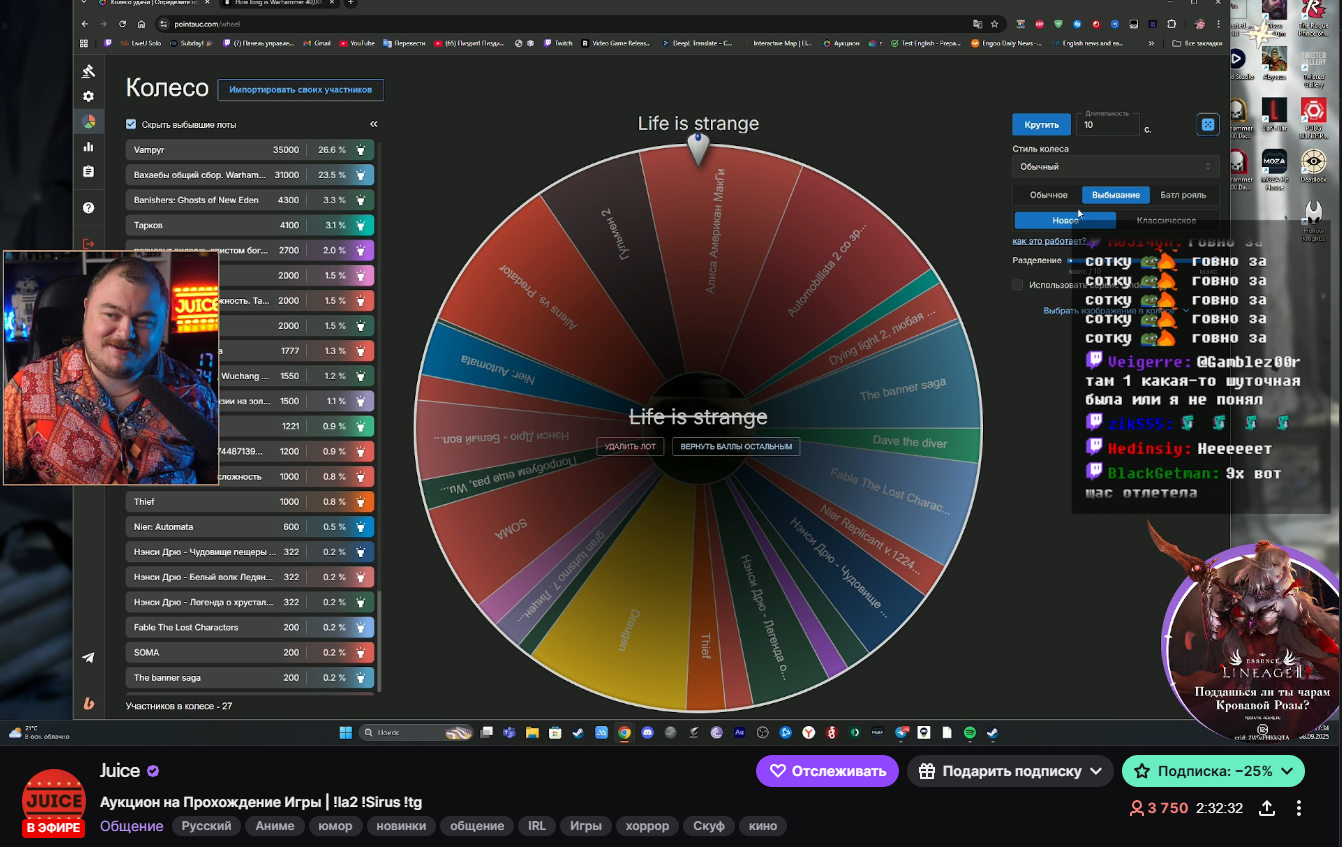Open the YouTube bookmark

pos(356,43)
